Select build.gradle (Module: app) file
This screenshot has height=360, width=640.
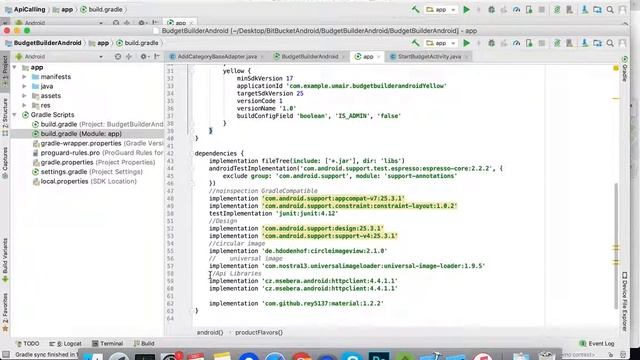click(x=77, y=133)
